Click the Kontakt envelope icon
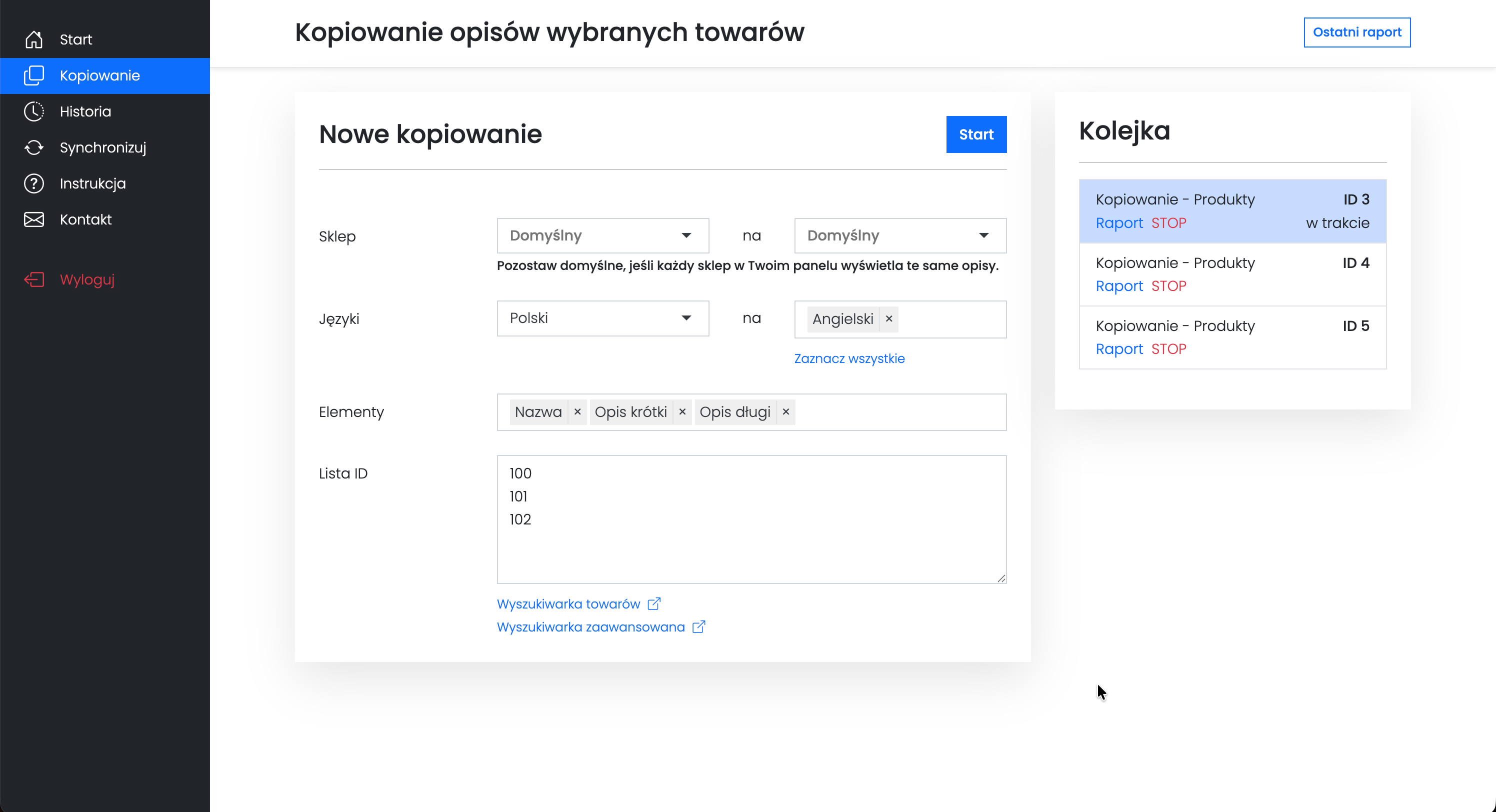 pyautogui.click(x=33, y=219)
